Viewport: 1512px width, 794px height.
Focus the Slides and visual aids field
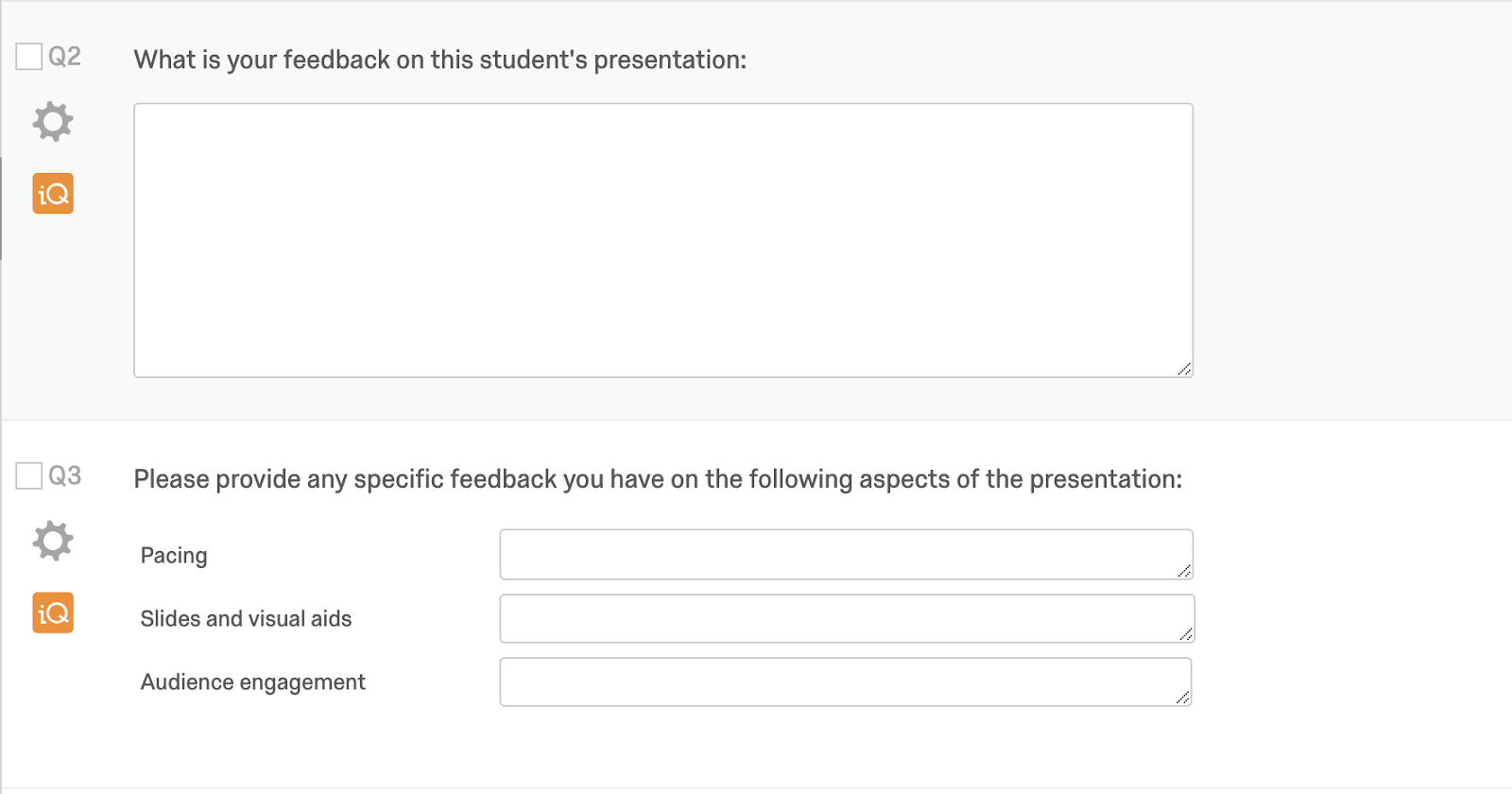point(841,618)
